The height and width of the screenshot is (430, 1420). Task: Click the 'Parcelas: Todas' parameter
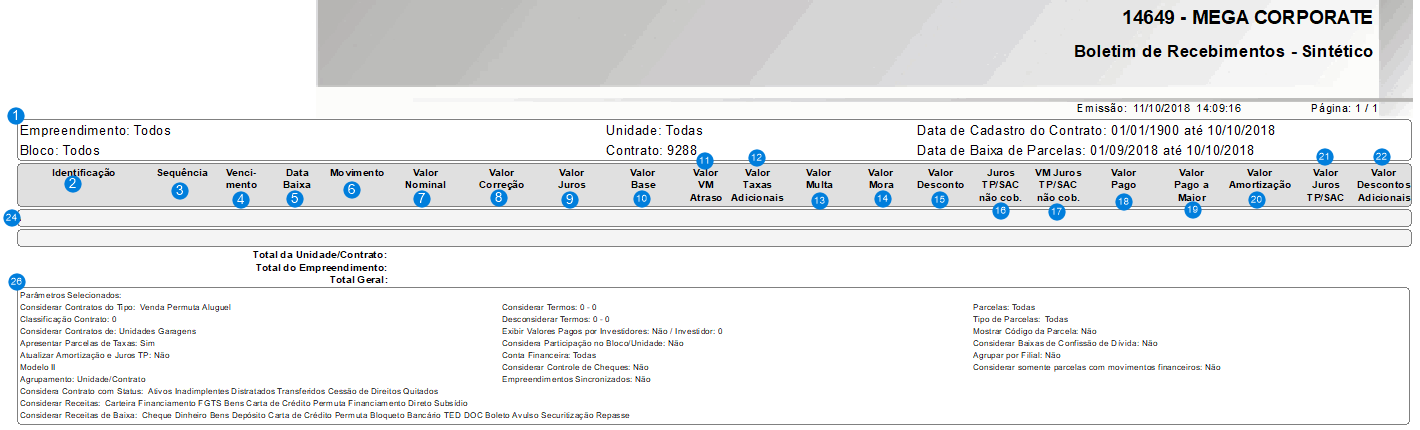pyautogui.click(x=1003, y=307)
